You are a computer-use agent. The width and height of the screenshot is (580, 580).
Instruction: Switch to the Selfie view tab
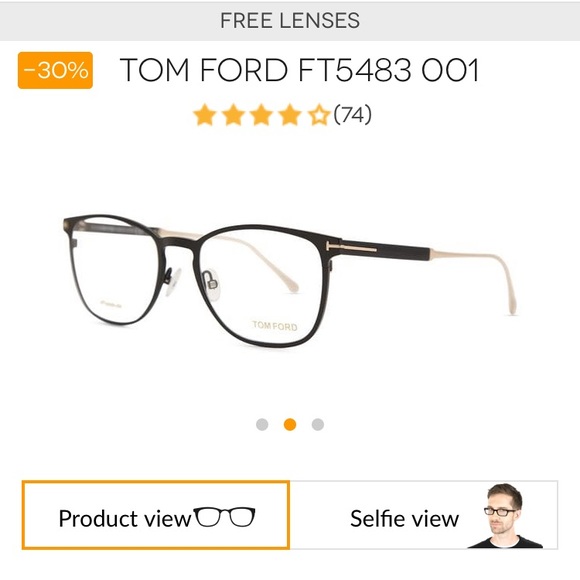click(x=424, y=515)
